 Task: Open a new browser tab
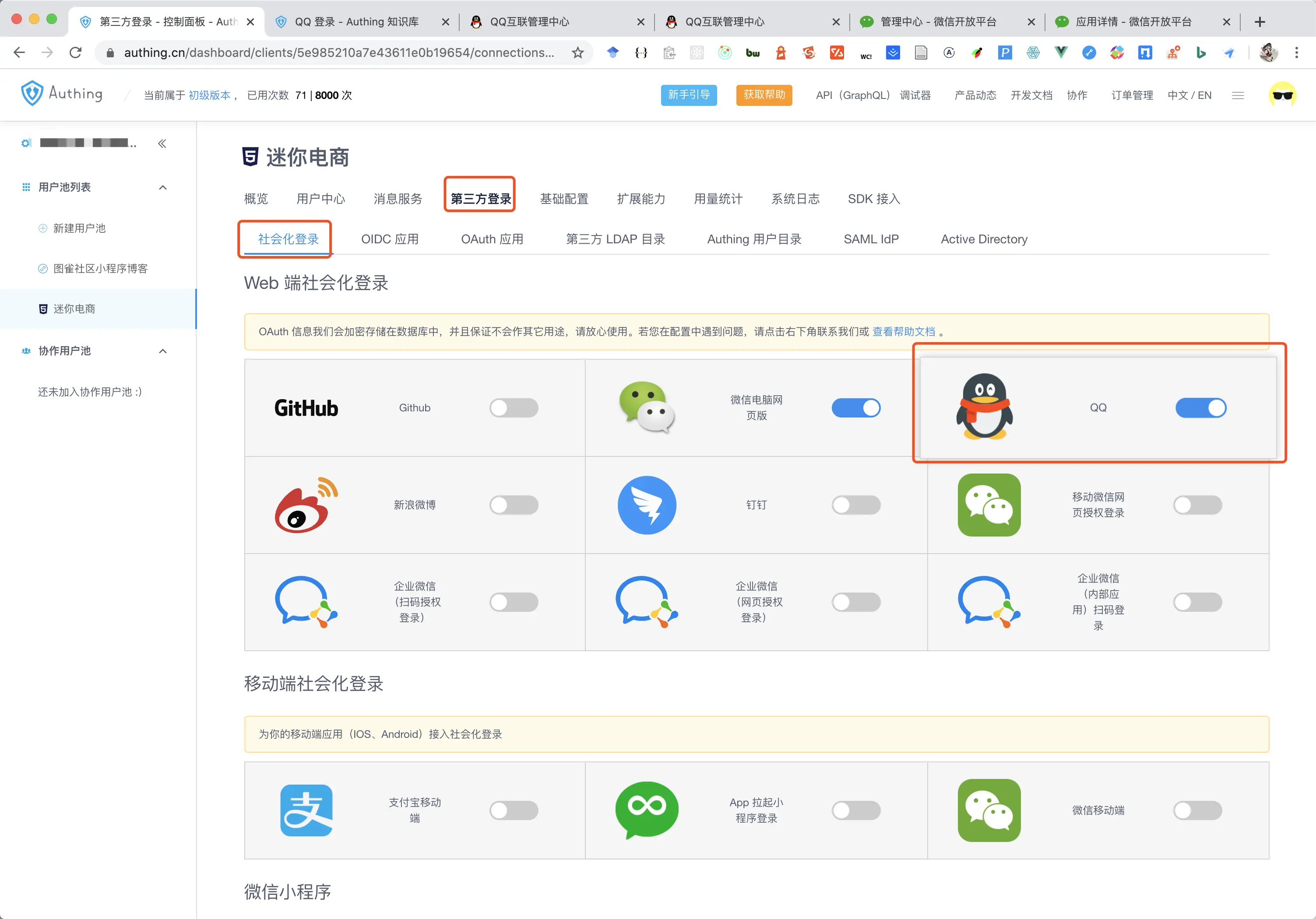click(1260, 22)
